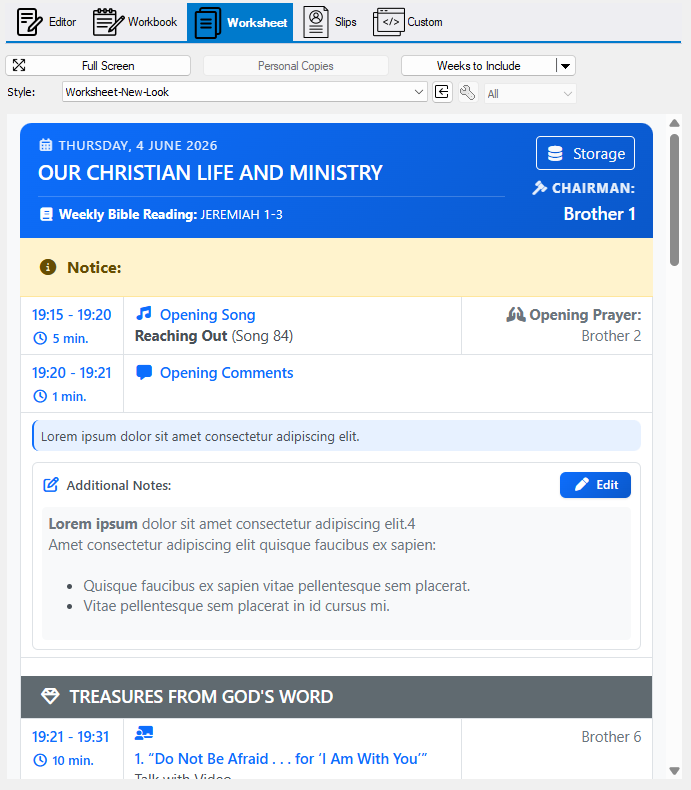691x790 pixels.
Task: Click the Opening Comments speech bubble icon
Action: (144, 373)
